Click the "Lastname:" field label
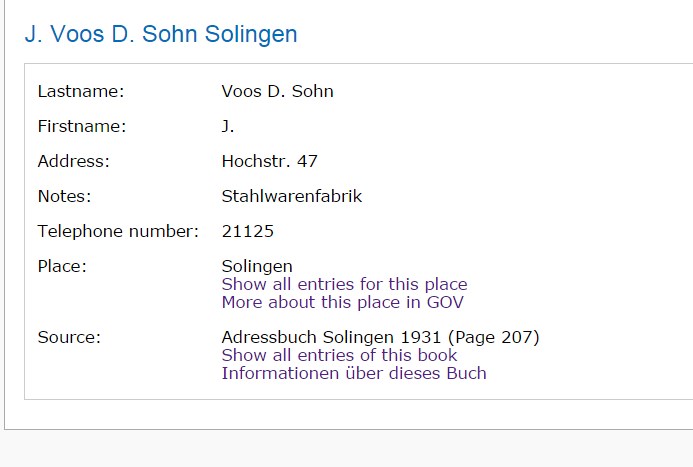Screen dimensions: 693x467 click(x=80, y=91)
